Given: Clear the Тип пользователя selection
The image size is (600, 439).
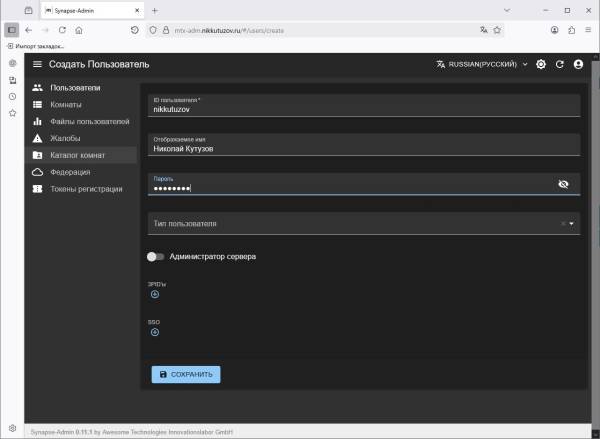Looking at the screenshot, I should point(563,224).
